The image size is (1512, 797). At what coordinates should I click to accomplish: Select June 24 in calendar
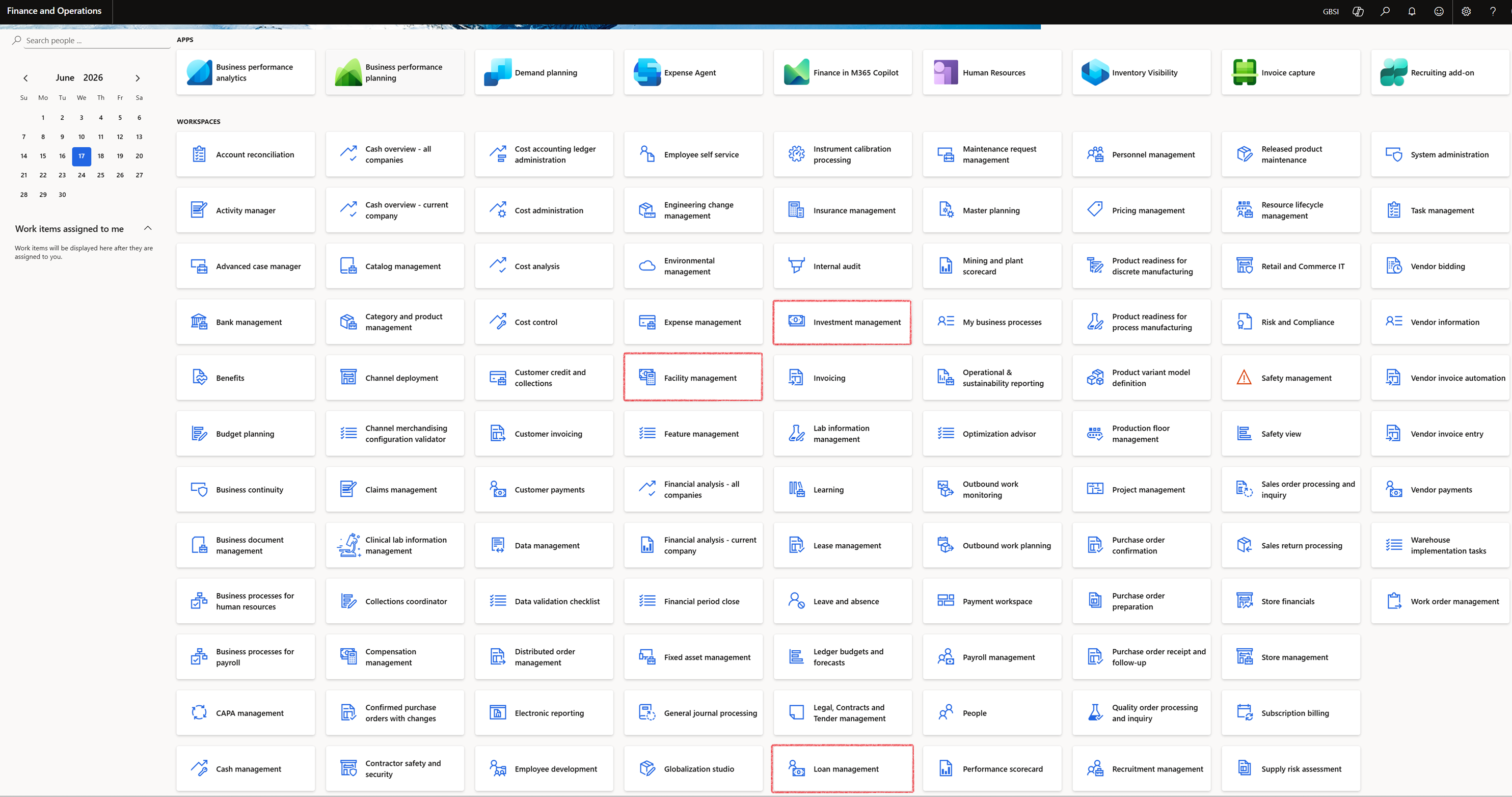82,175
